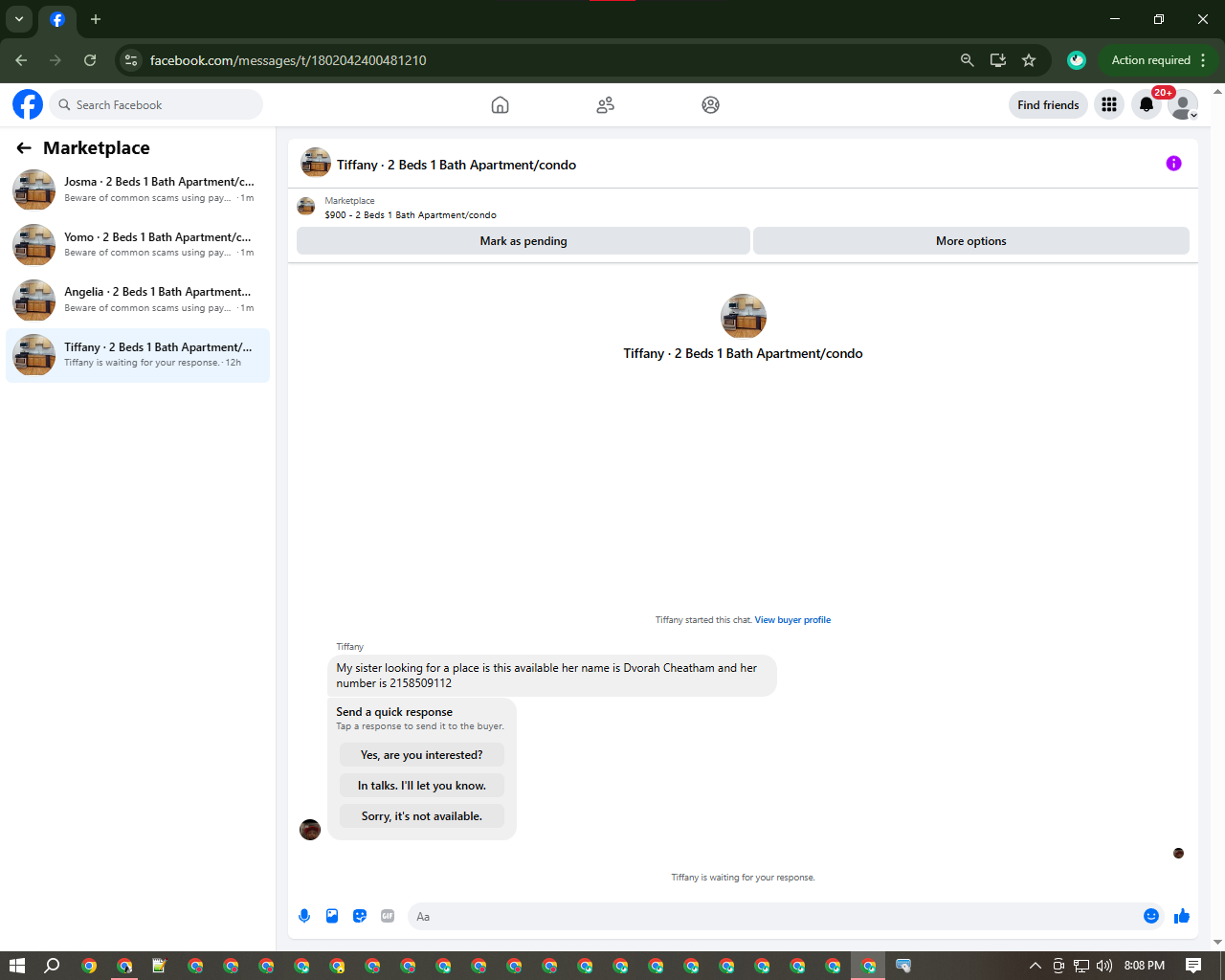Open the browser tab search dropdown
The height and width of the screenshot is (980, 1225).
(x=19, y=19)
